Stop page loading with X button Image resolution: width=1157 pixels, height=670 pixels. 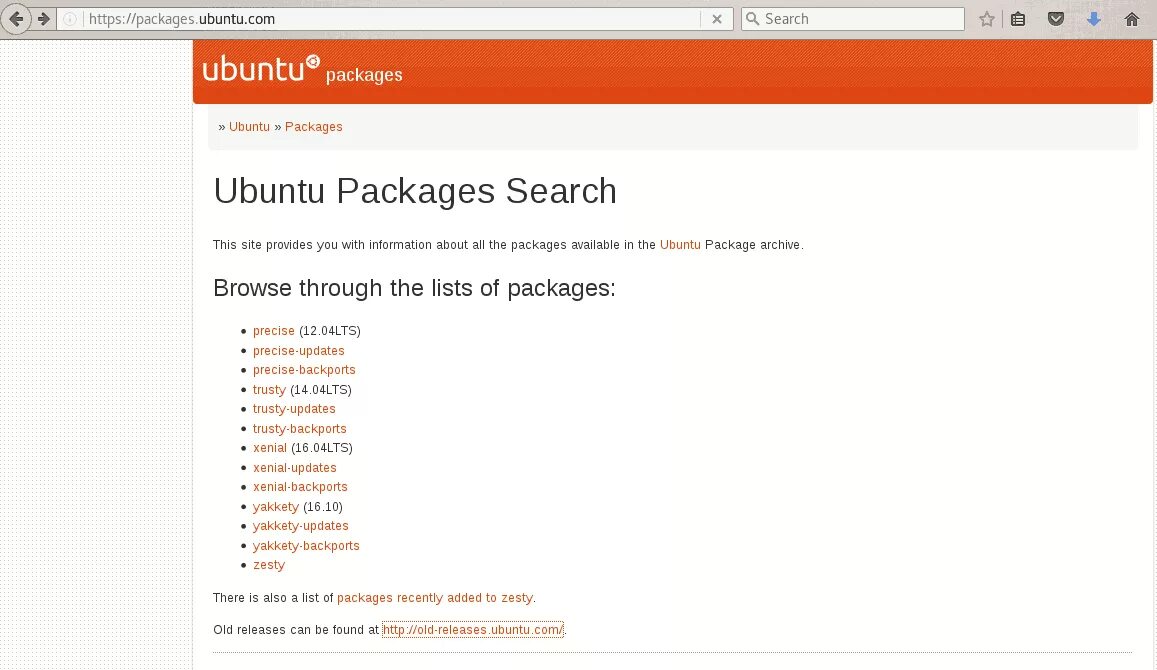click(x=716, y=19)
